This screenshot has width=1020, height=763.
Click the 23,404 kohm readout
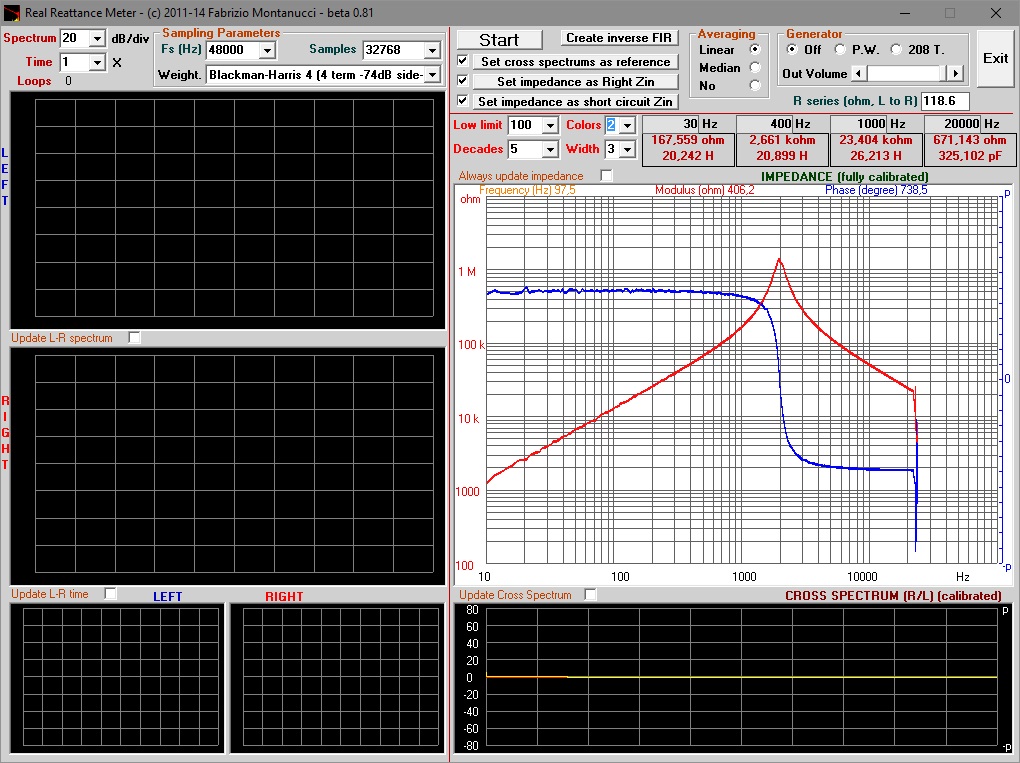876,140
